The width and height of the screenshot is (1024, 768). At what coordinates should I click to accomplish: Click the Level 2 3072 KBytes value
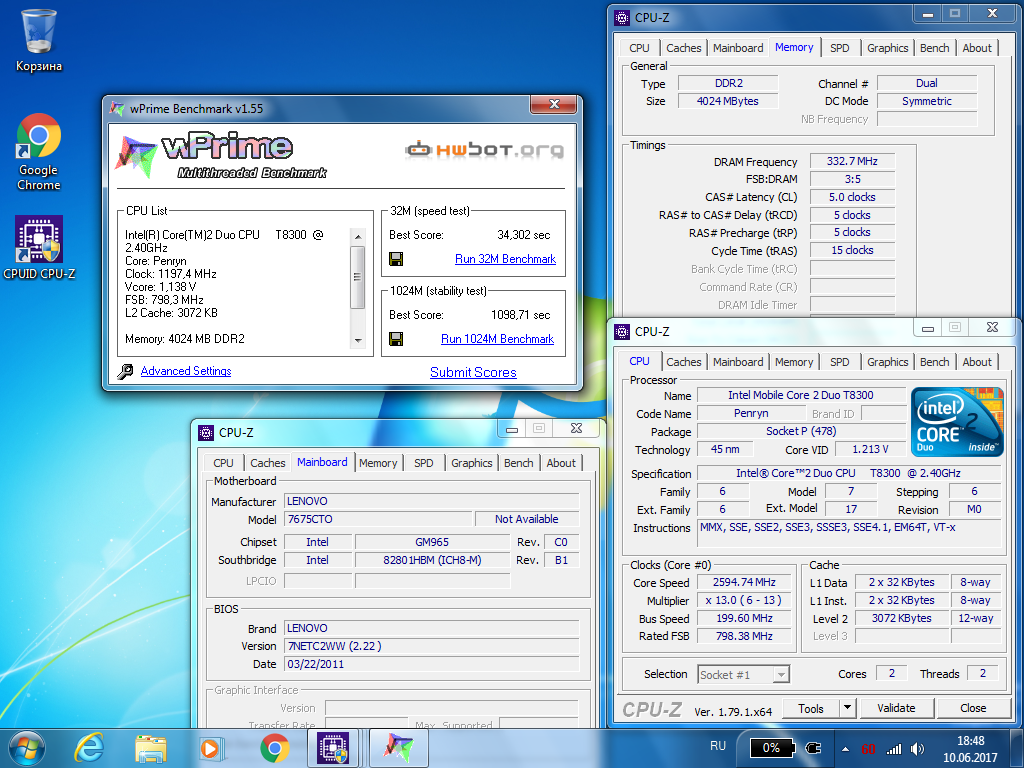902,618
